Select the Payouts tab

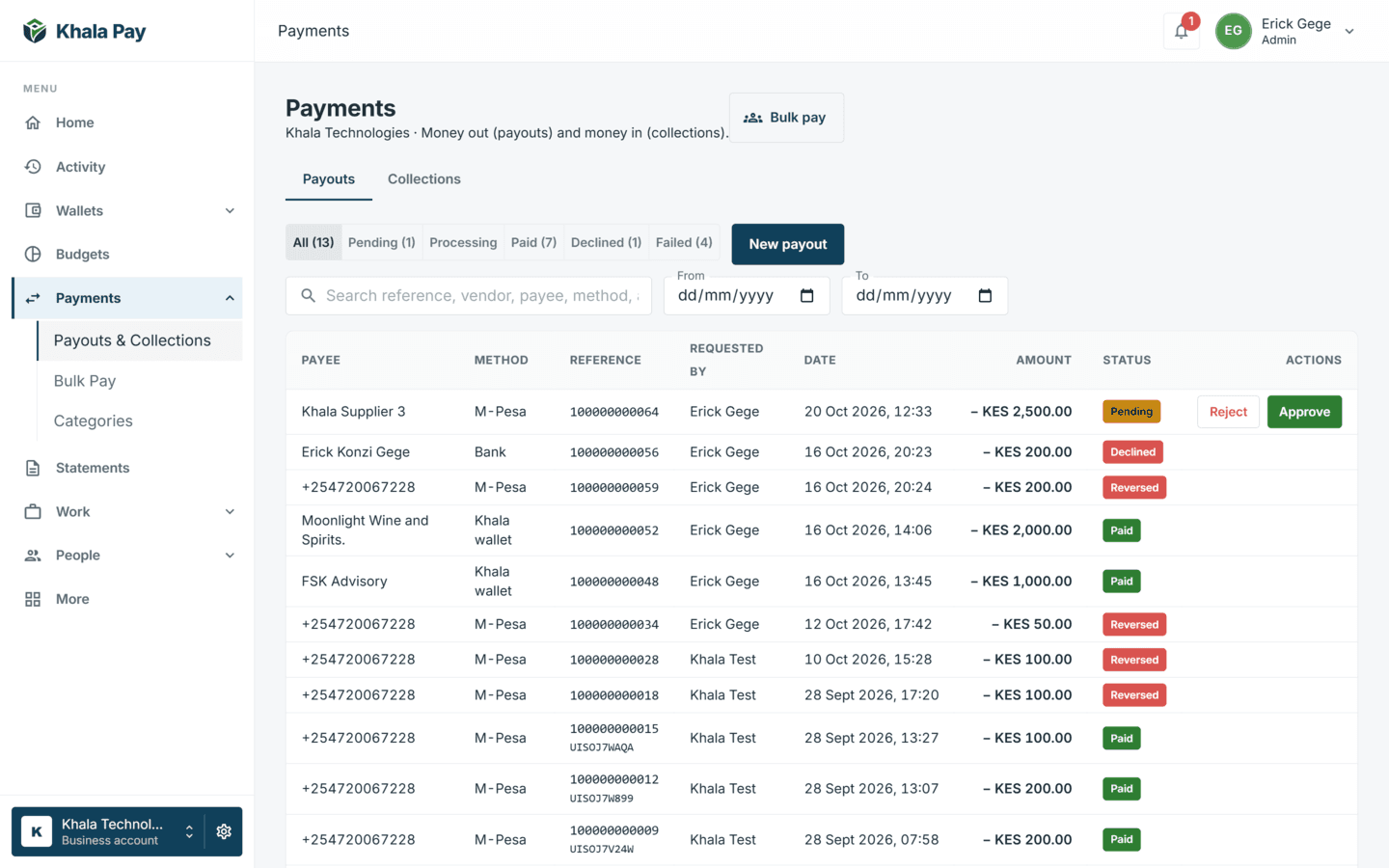pyautogui.click(x=329, y=179)
